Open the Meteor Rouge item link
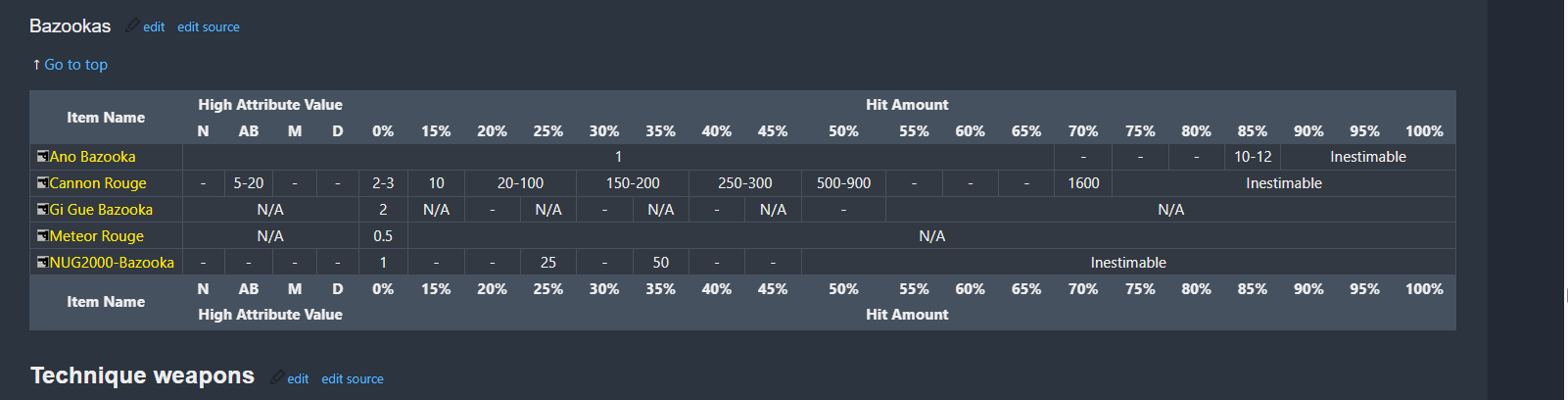 (97, 236)
